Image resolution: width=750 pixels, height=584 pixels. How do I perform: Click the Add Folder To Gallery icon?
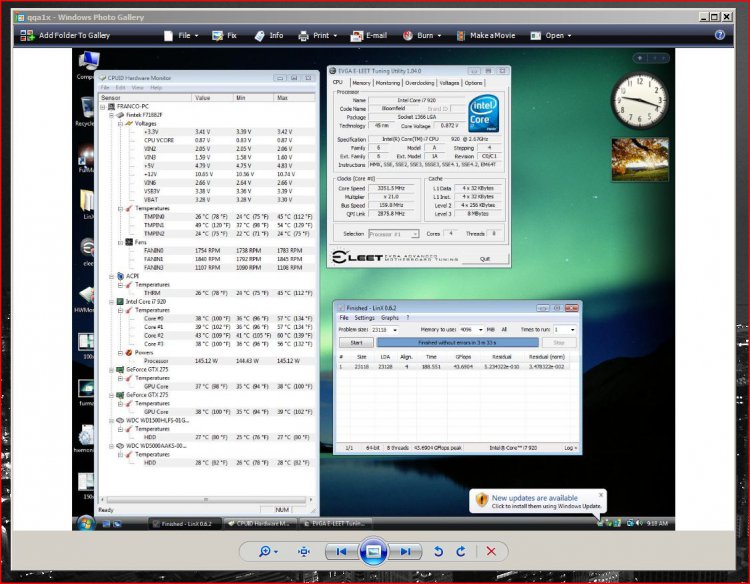27,35
